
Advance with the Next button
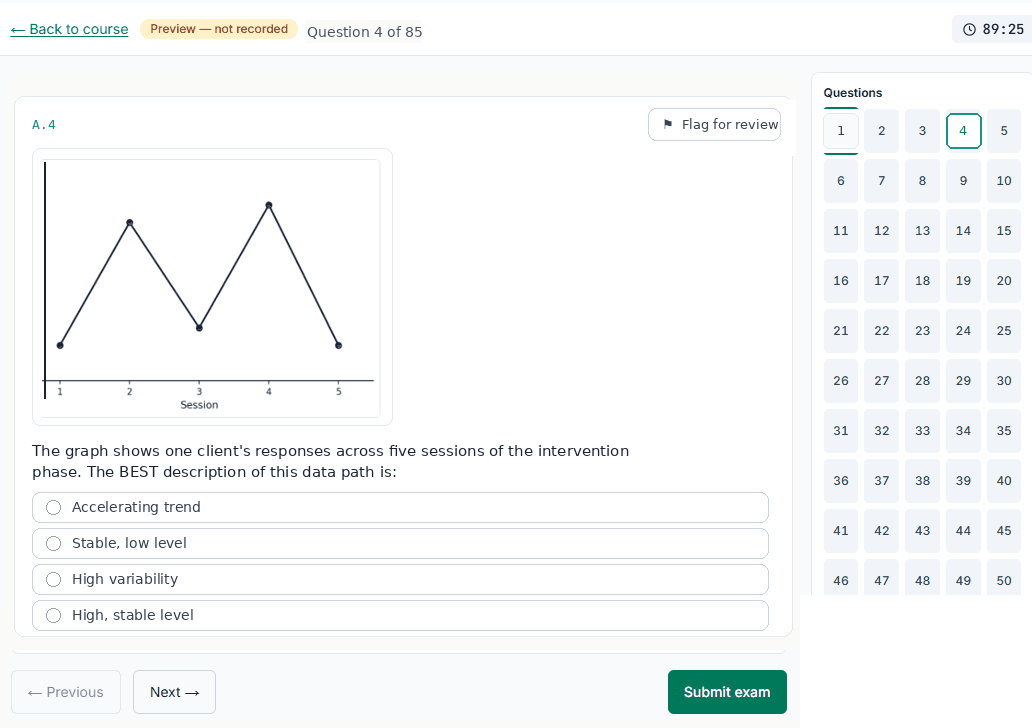(x=174, y=692)
